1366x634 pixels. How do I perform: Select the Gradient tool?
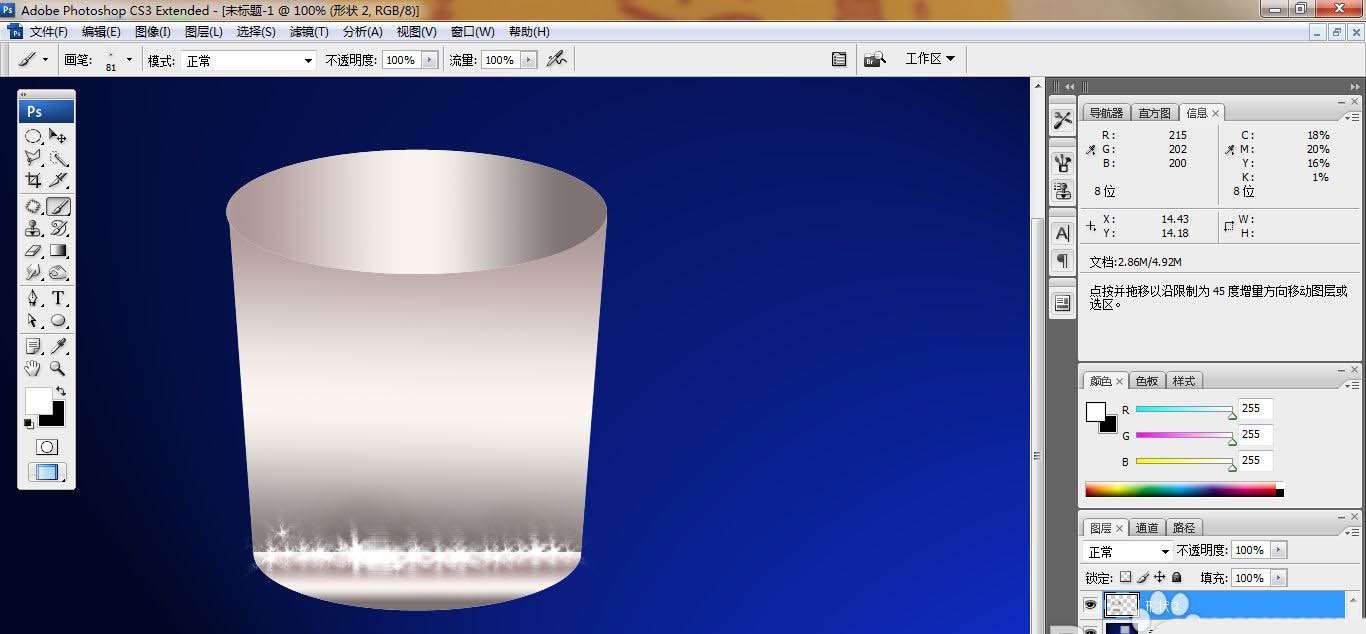59,251
